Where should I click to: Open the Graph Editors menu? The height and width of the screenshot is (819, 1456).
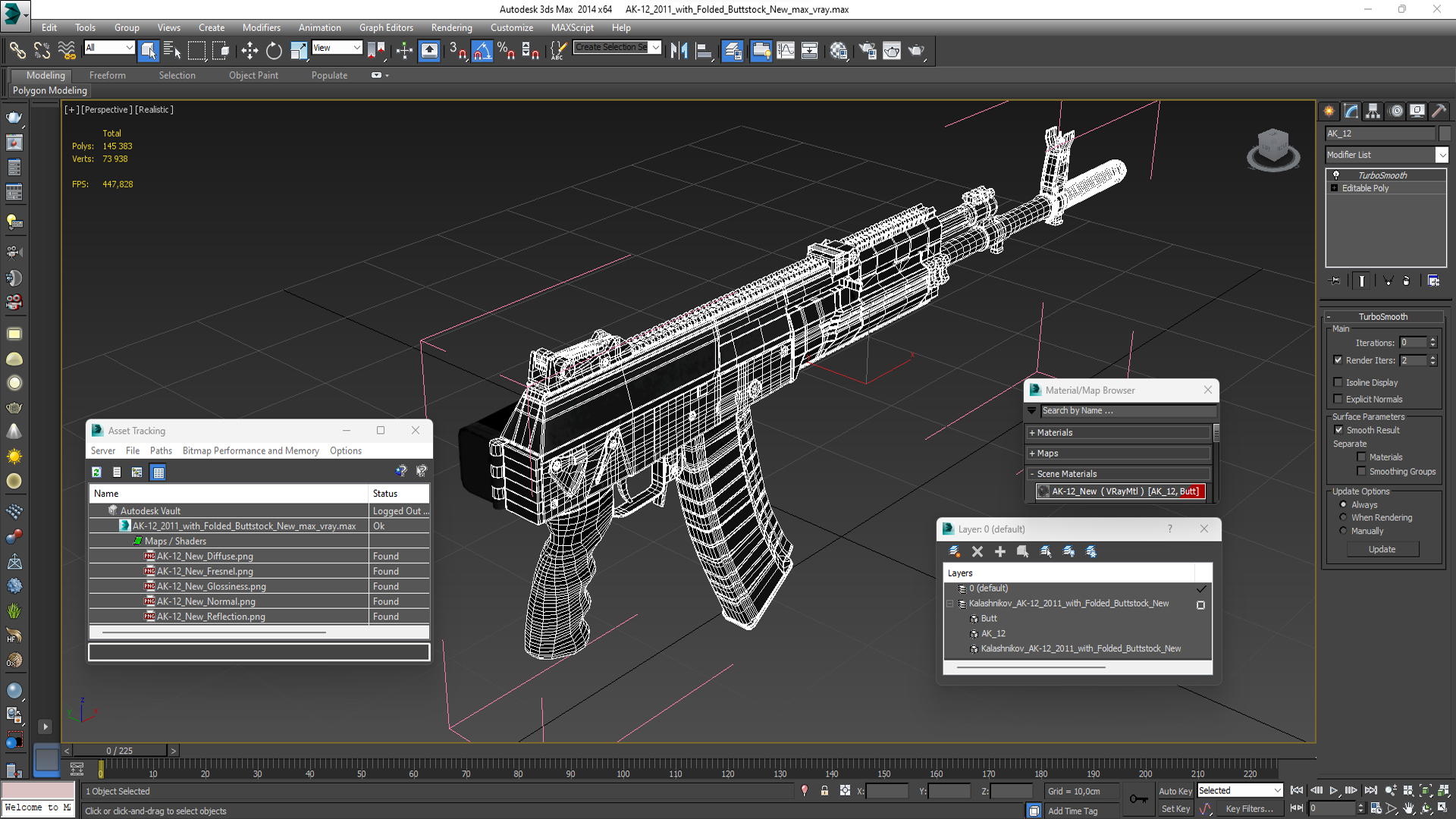pos(386,27)
